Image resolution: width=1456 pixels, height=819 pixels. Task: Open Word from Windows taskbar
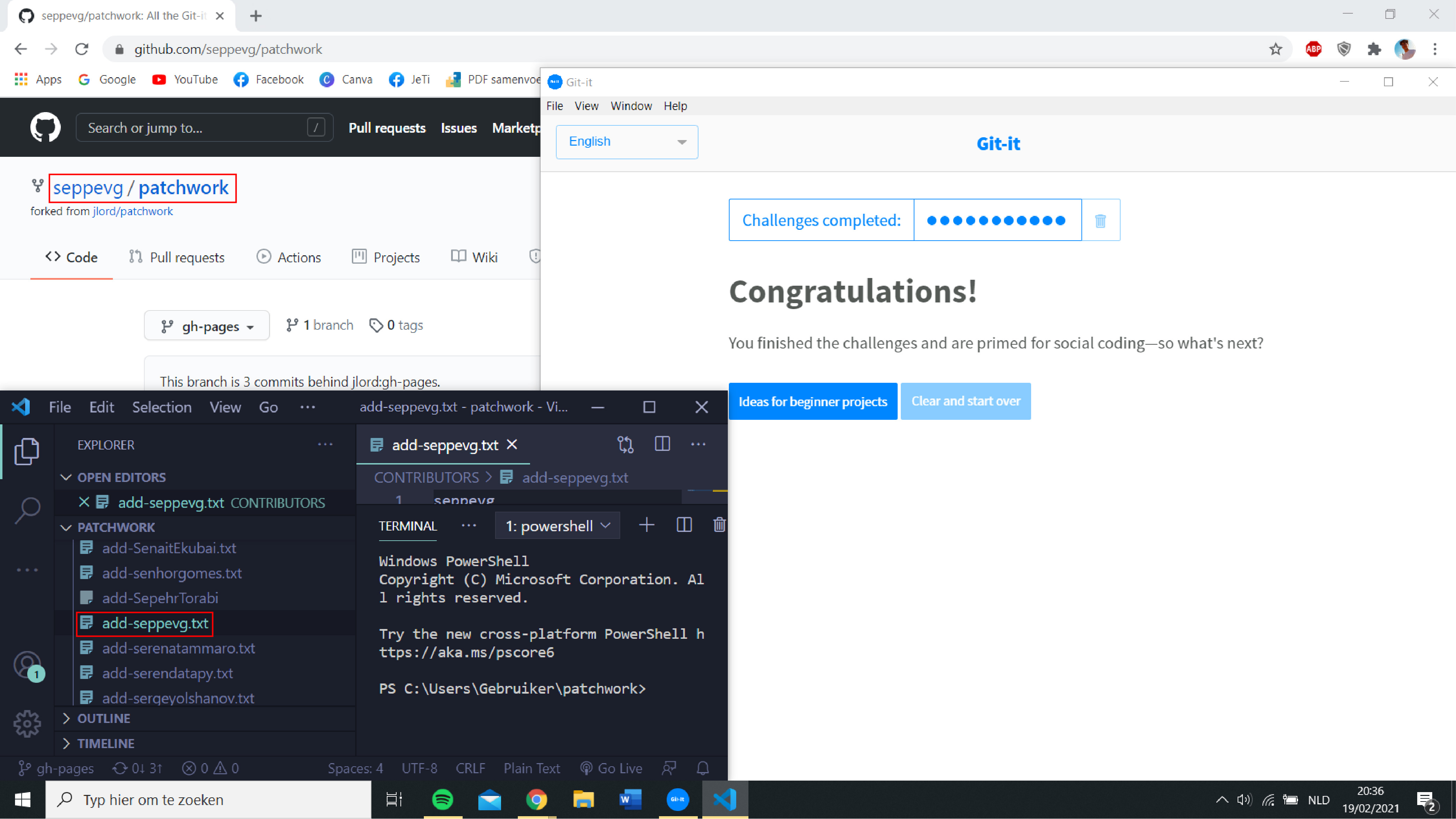pyautogui.click(x=630, y=800)
